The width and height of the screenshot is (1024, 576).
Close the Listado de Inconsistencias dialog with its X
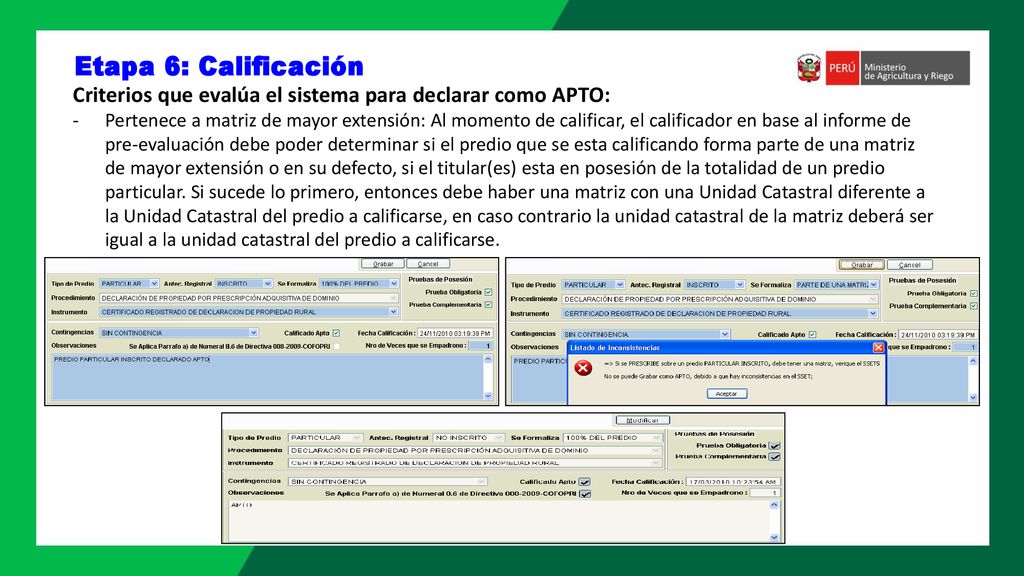point(878,347)
